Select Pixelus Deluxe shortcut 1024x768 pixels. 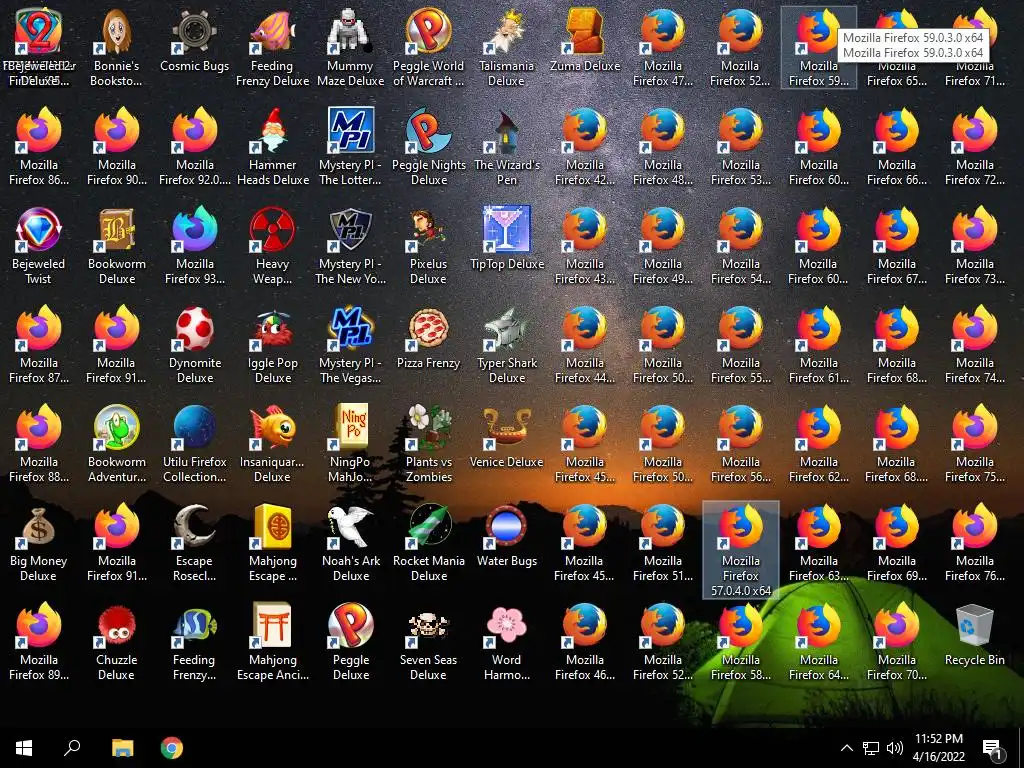point(428,246)
